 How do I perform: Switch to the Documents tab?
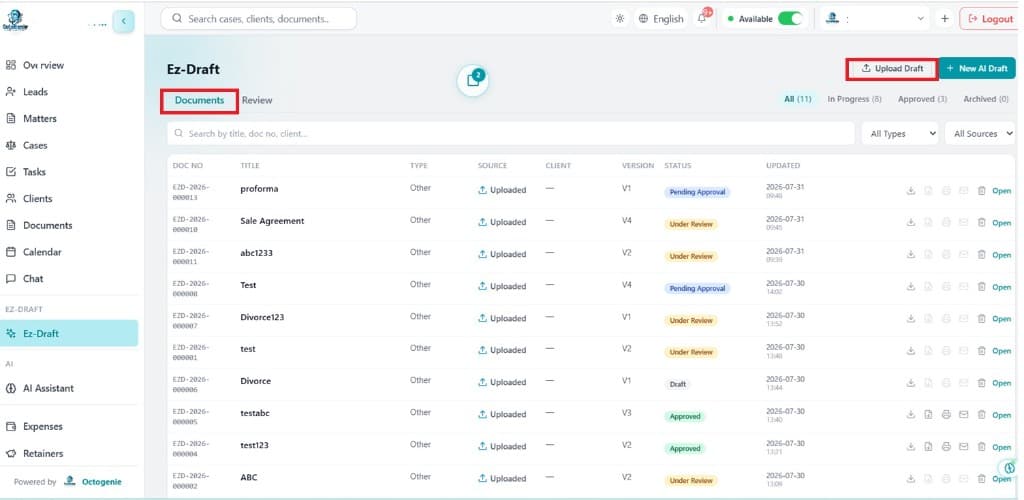click(x=199, y=101)
